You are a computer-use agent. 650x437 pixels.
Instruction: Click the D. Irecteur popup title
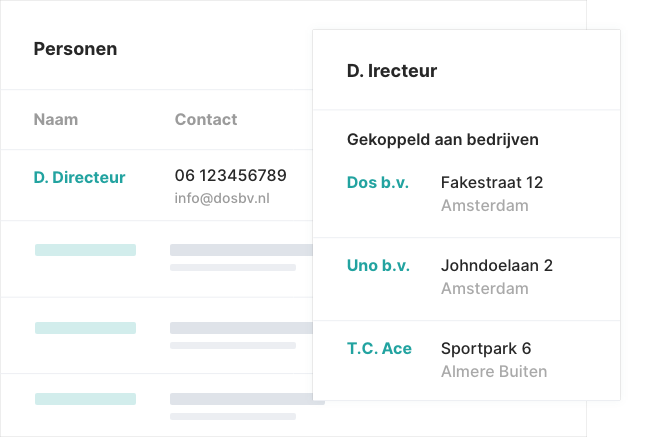click(391, 70)
